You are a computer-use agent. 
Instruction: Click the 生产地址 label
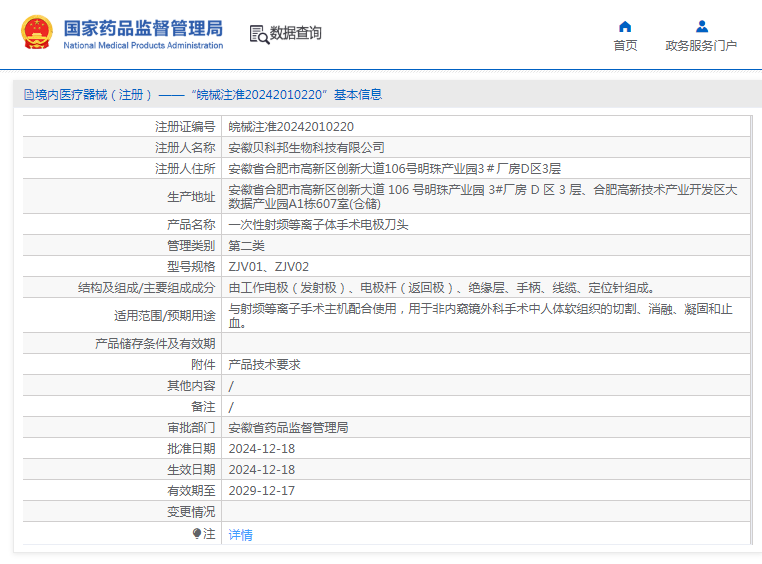point(191,197)
